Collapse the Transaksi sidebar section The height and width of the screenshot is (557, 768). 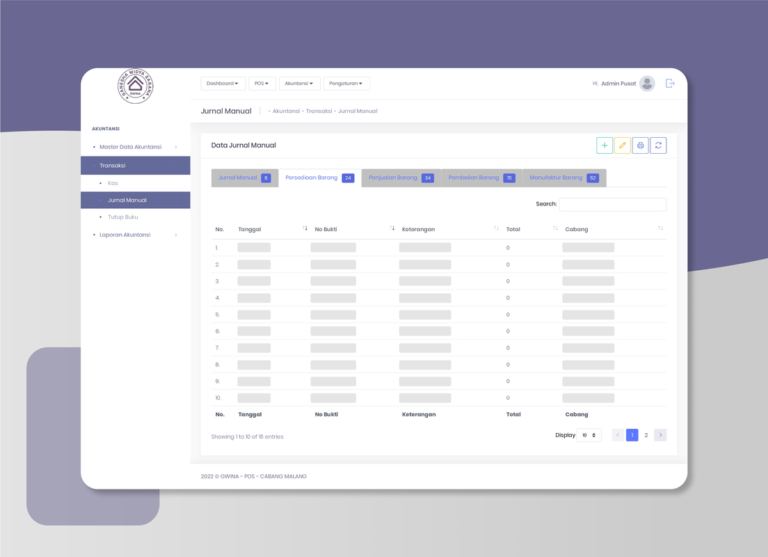135,166
